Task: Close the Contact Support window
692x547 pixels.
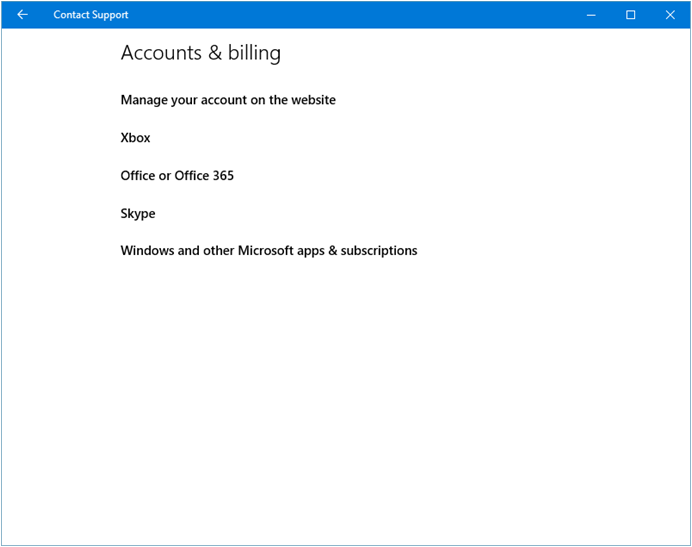Action: click(x=670, y=15)
